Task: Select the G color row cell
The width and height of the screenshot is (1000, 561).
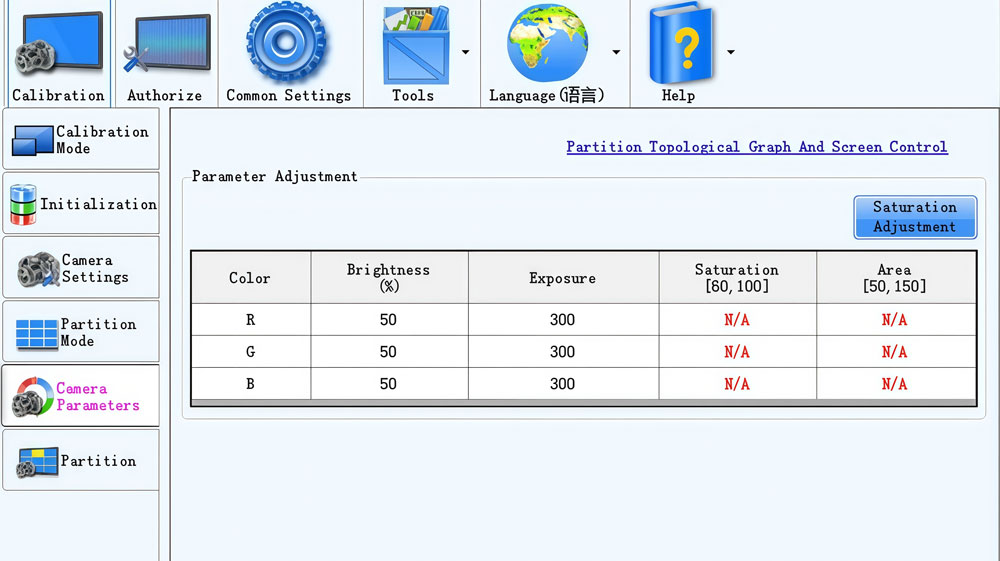Action: coord(251,352)
